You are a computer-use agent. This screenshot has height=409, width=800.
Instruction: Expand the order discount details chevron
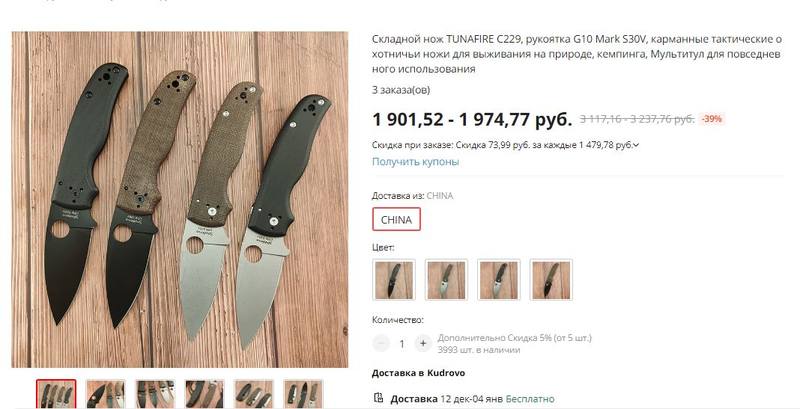(x=636, y=145)
